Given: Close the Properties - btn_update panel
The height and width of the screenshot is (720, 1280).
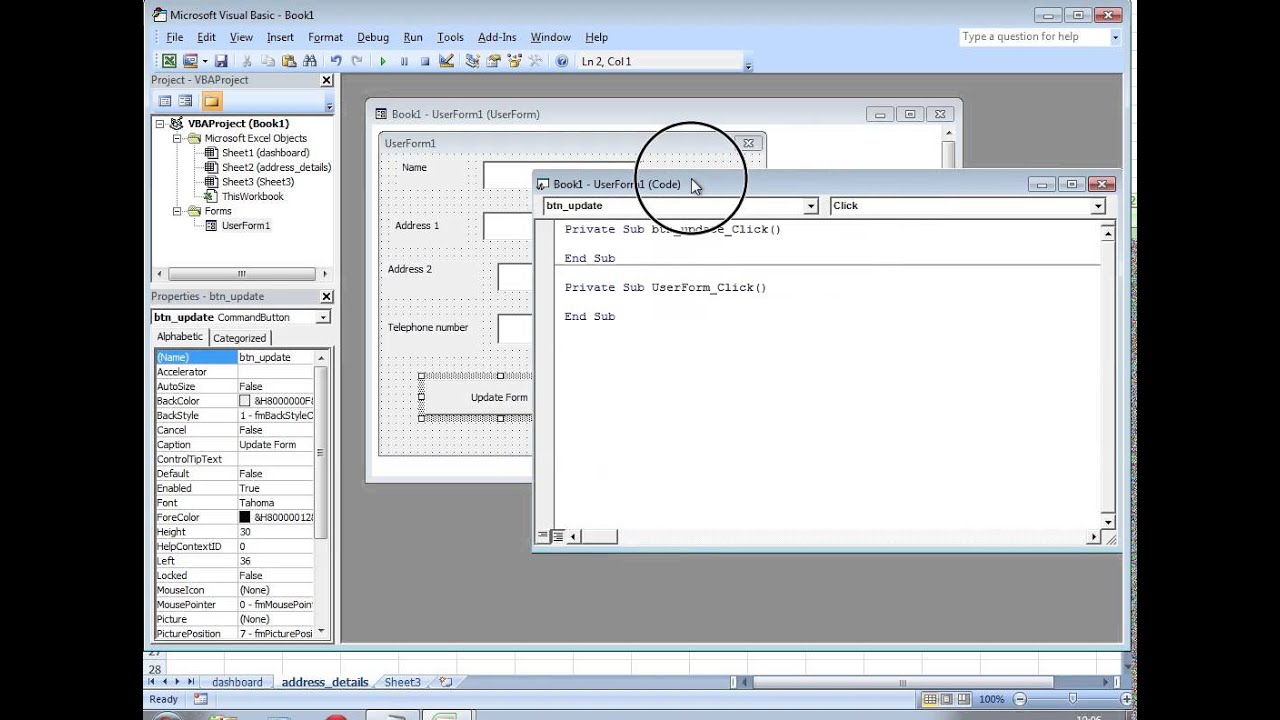Looking at the screenshot, I should pyautogui.click(x=326, y=297).
